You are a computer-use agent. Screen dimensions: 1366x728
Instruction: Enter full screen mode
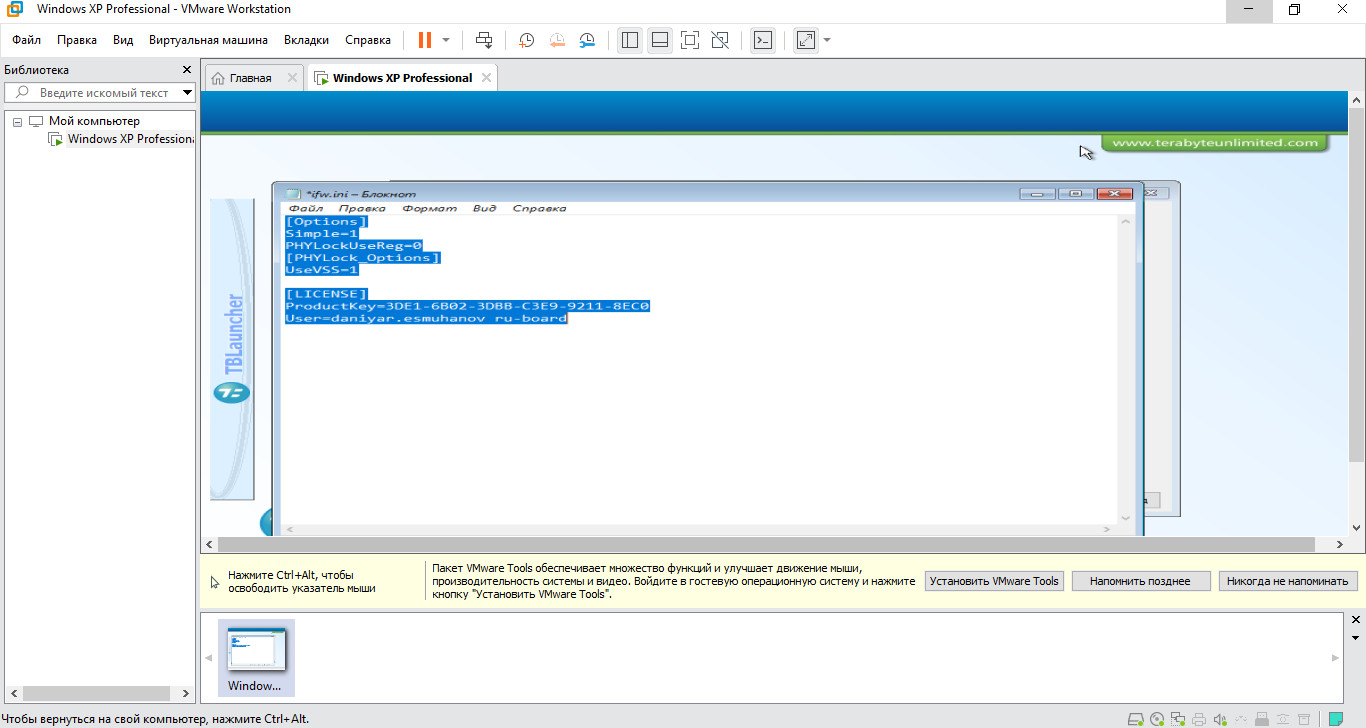pyautogui.click(x=689, y=40)
